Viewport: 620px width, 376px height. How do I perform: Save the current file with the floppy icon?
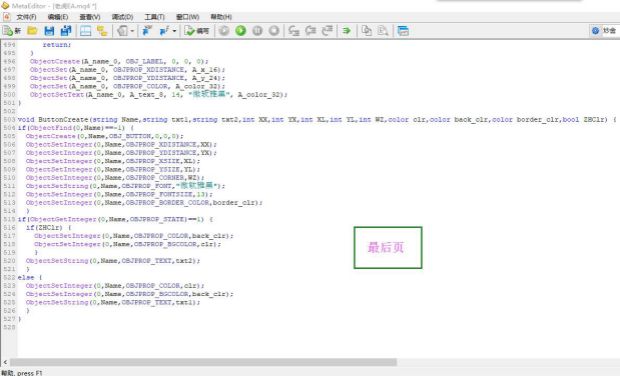click(x=49, y=31)
